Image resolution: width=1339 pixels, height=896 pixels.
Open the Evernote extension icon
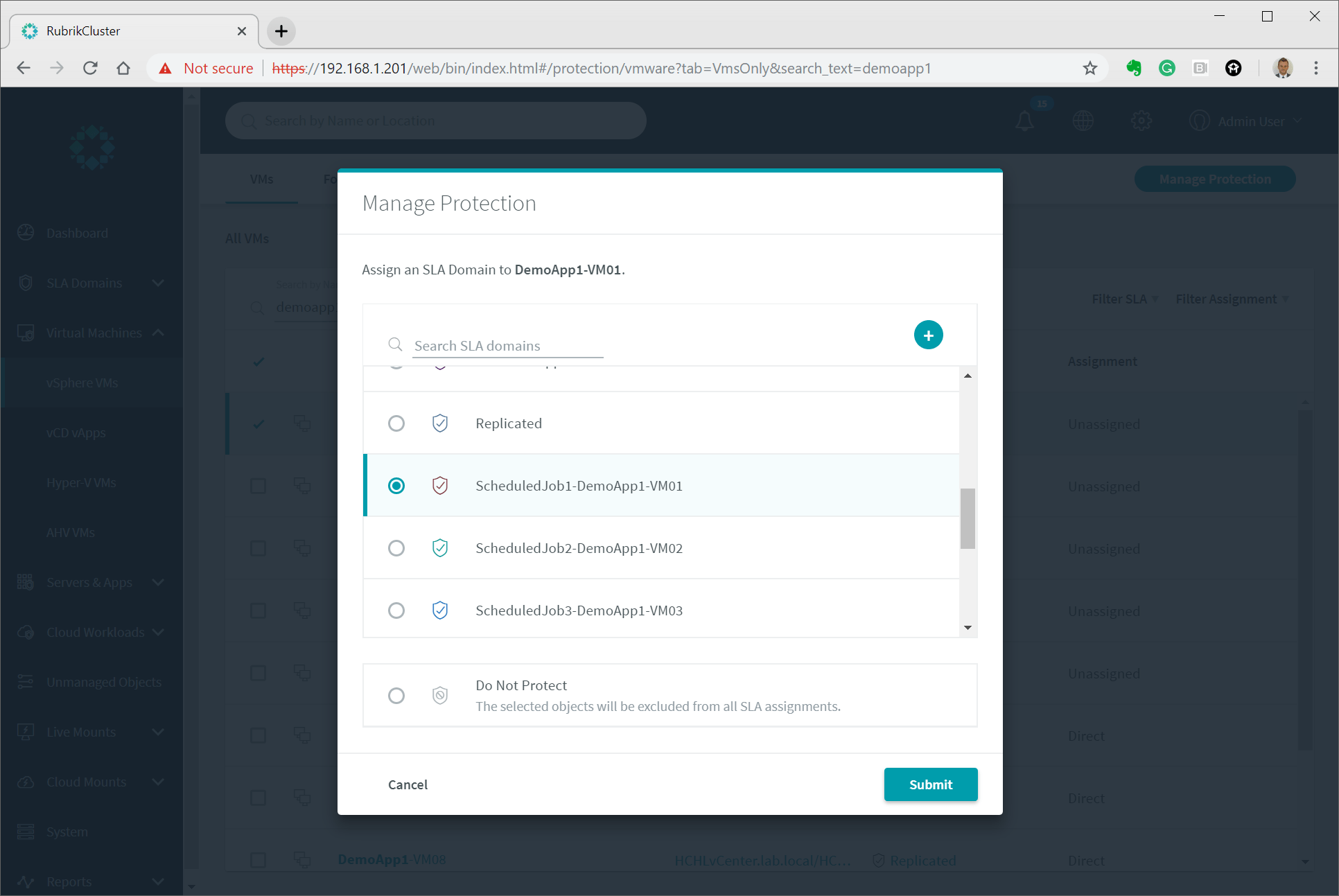coord(1134,68)
